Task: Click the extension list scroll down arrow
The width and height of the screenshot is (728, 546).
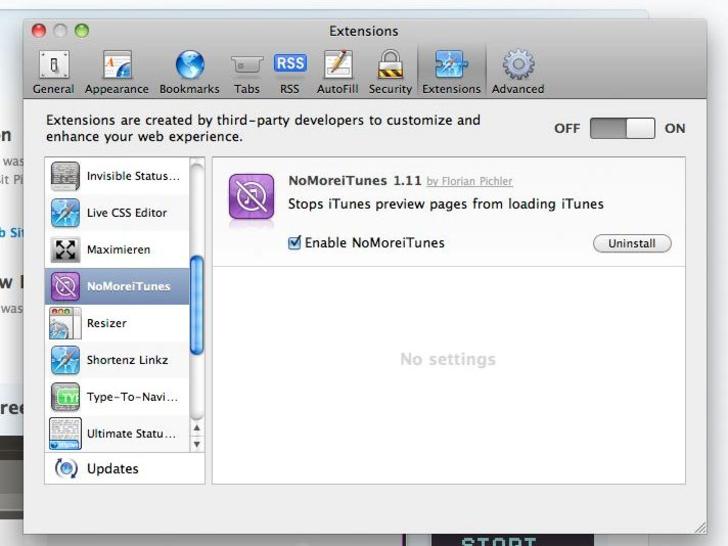Action: click(x=197, y=444)
